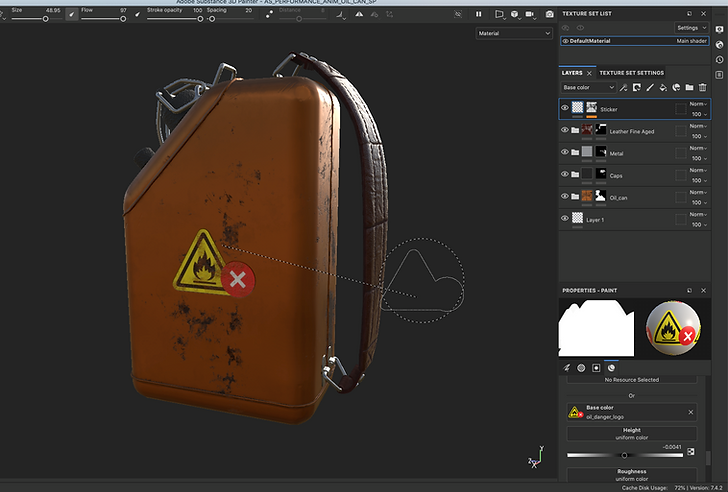Hide the Caps layer

[x=565, y=174]
